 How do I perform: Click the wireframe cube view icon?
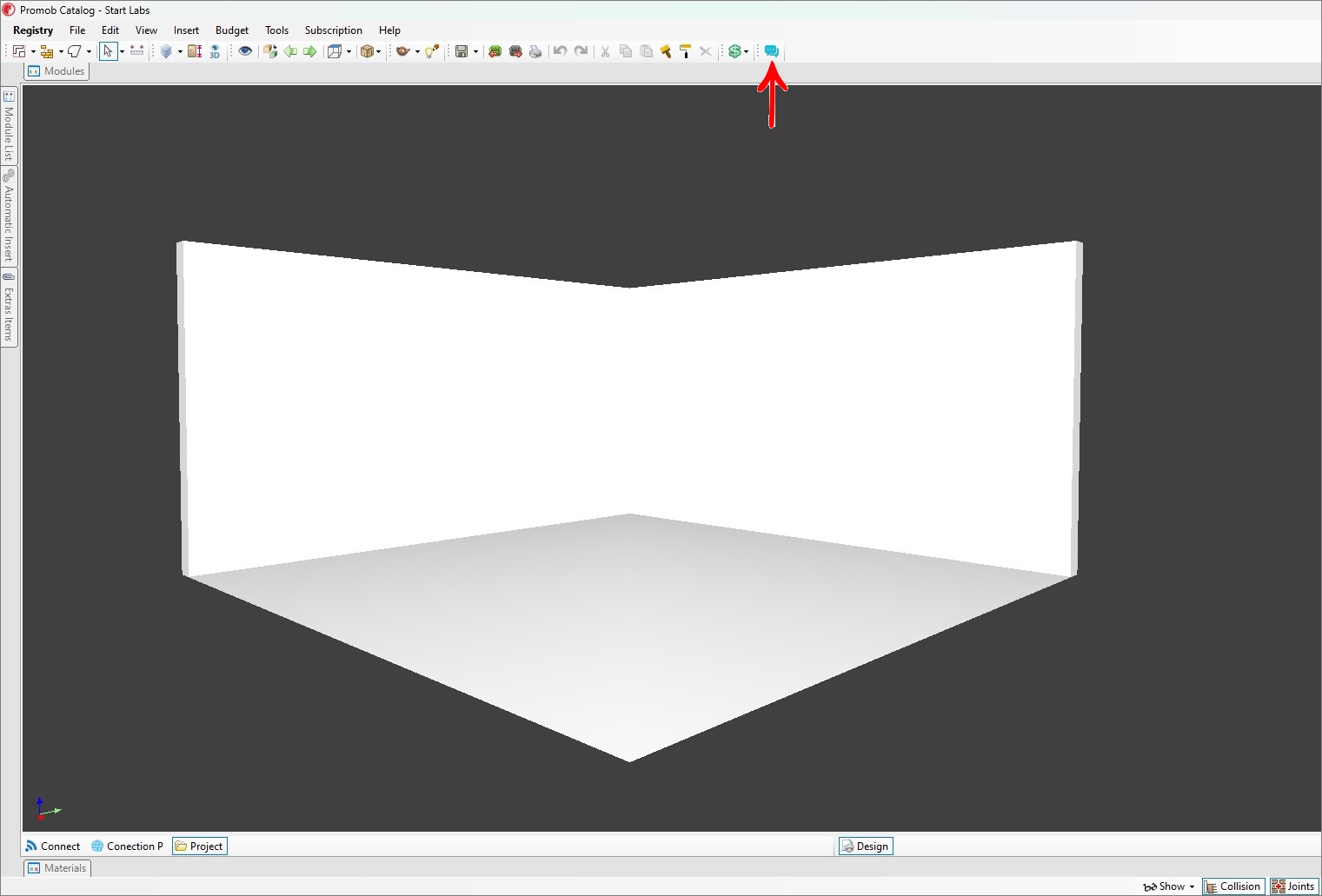pos(335,51)
